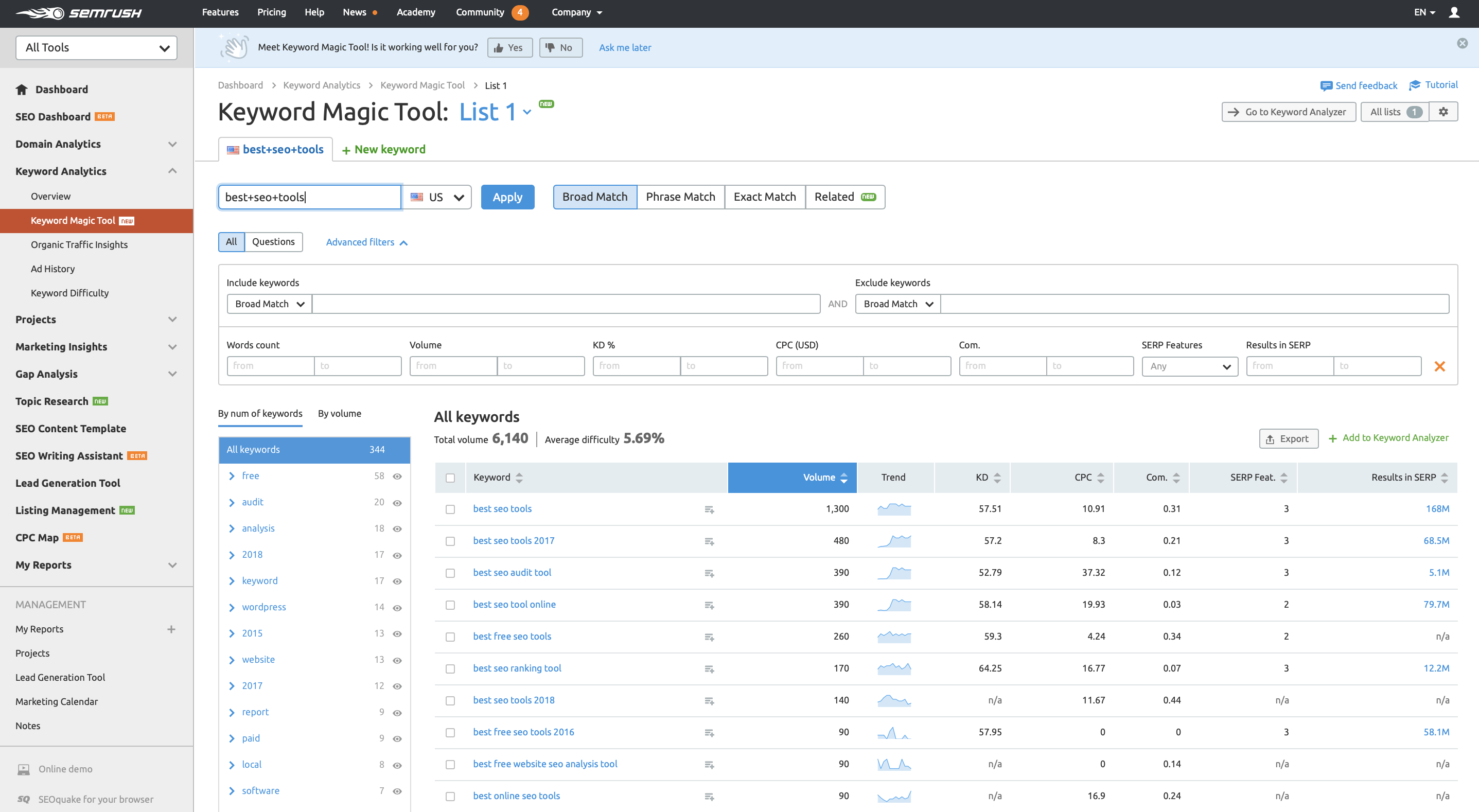The image size is (1479, 812).
Task: Click the SEMrush logo
Action: 79,13
